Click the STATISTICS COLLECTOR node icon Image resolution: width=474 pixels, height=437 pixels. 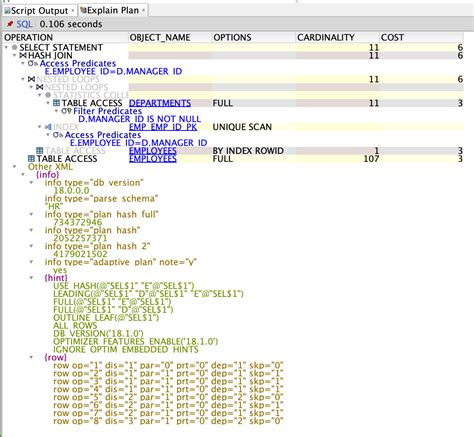click(48, 95)
